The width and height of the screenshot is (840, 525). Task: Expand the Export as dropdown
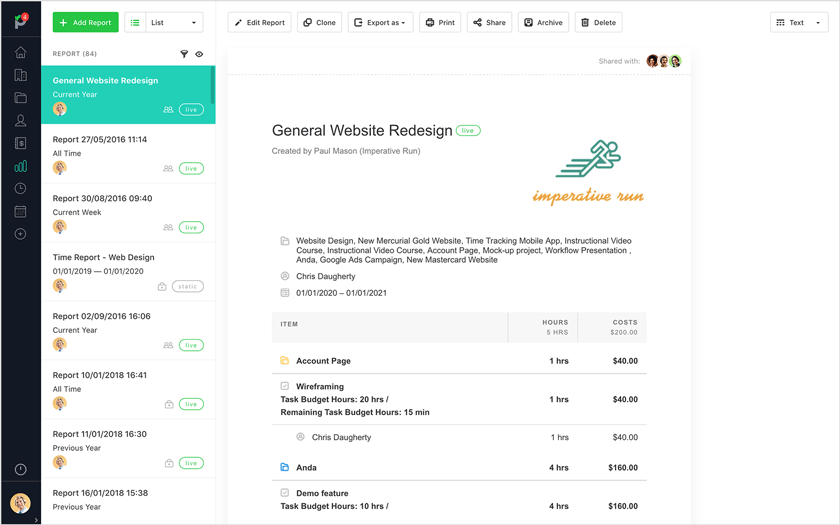(x=380, y=22)
